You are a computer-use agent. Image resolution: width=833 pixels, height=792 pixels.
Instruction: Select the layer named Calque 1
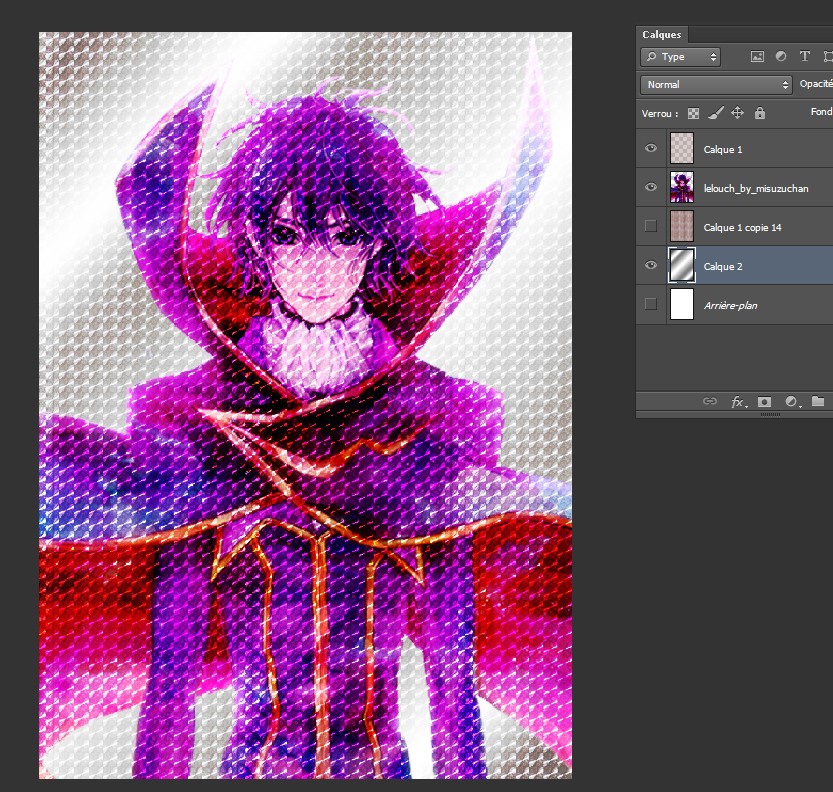[722, 150]
